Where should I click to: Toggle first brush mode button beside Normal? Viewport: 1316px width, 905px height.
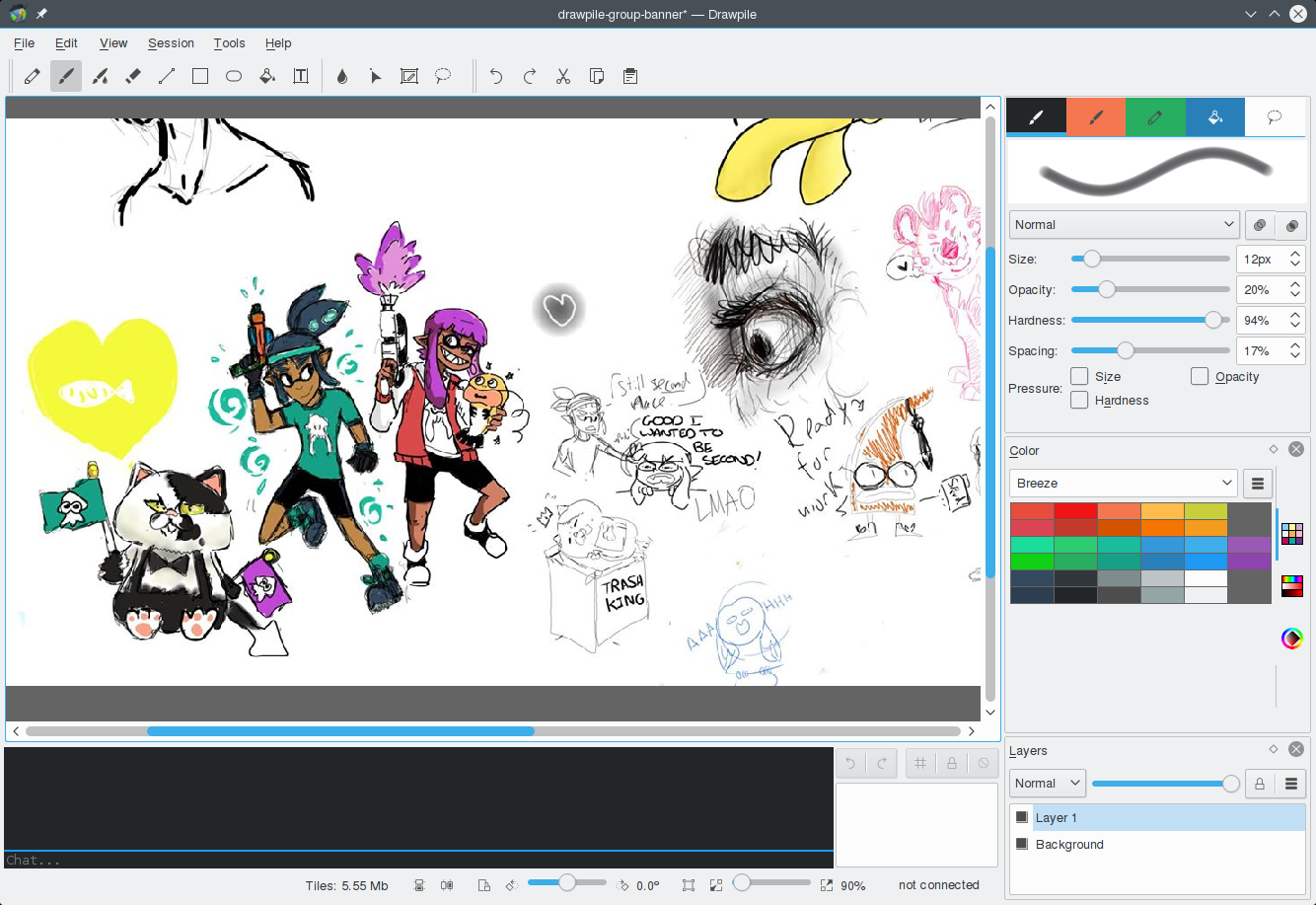pyautogui.click(x=1260, y=225)
